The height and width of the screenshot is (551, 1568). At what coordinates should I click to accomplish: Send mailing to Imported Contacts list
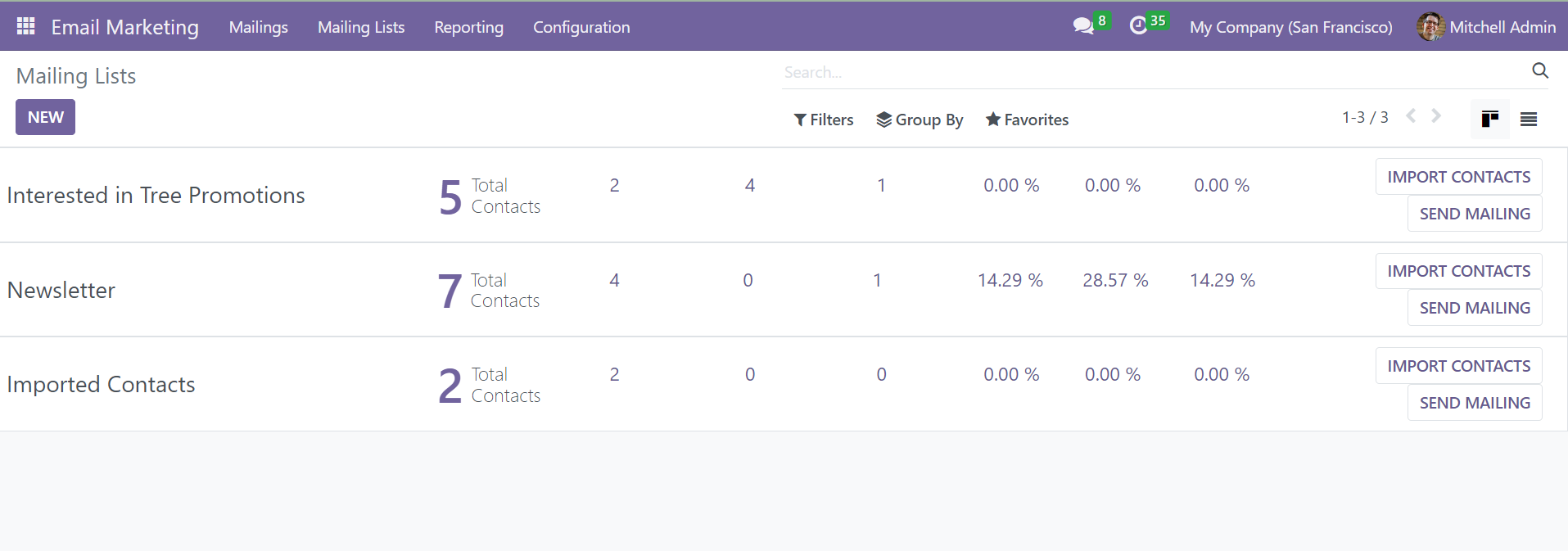point(1474,403)
